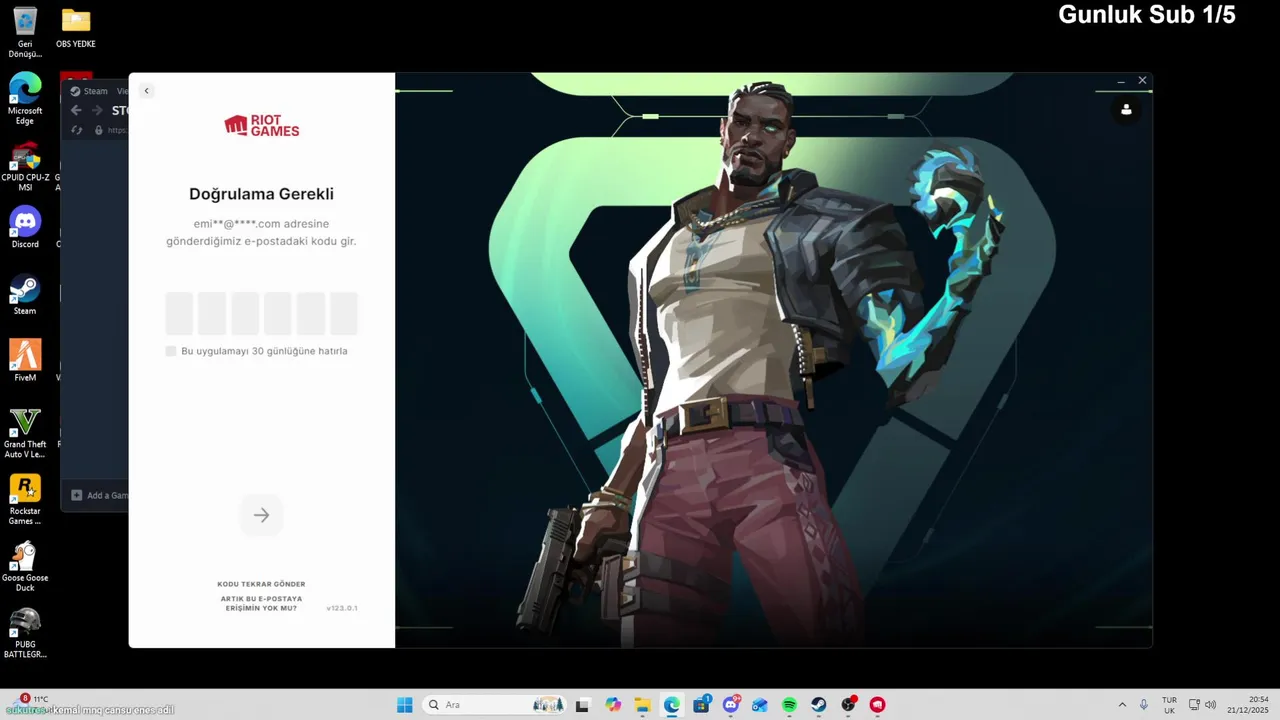Open Microsoft Store from the taskbar
Image resolution: width=1280 pixels, height=720 pixels.
pos(701,705)
